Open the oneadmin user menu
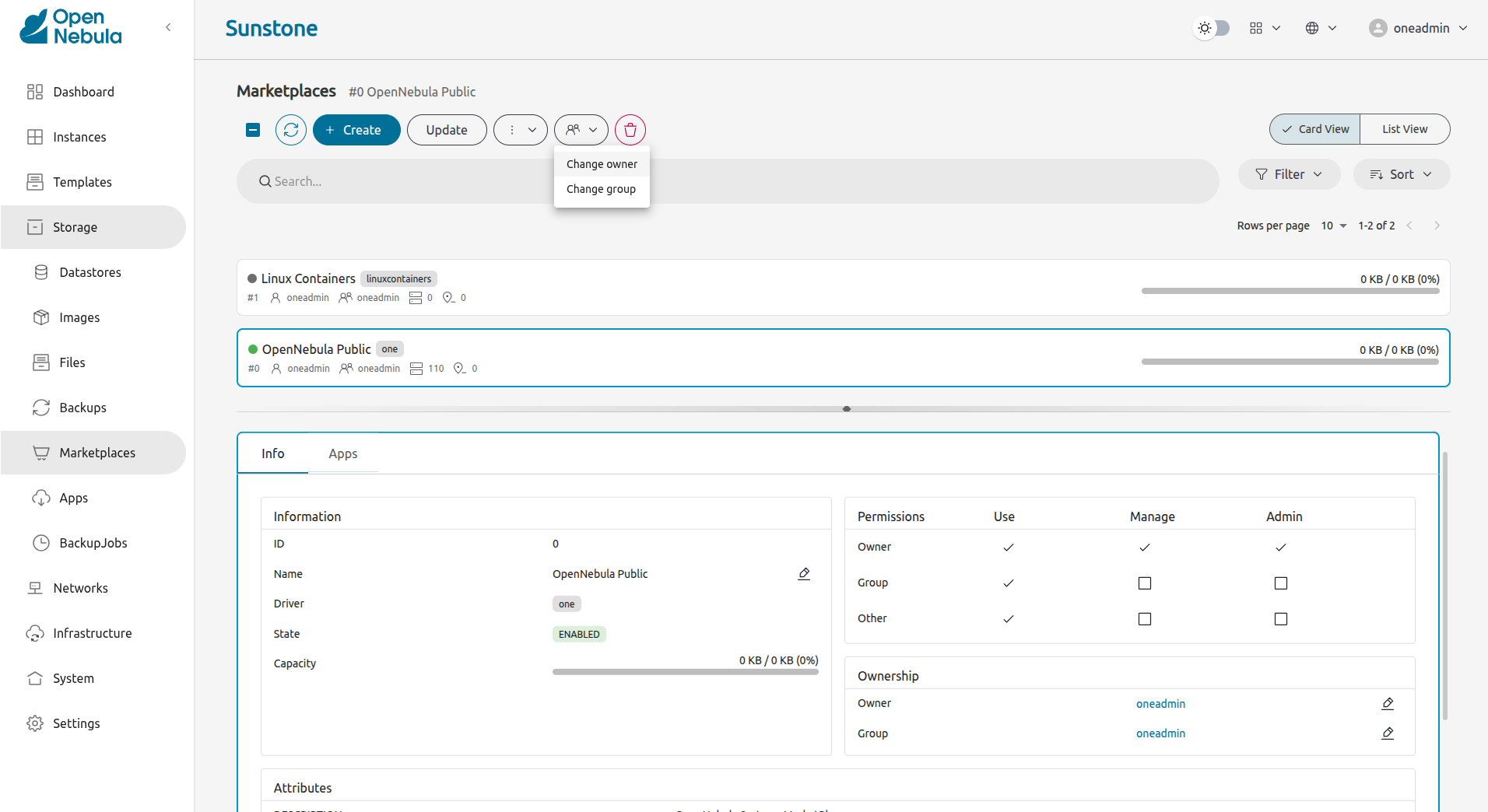This screenshot has width=1488, height=812. pyautogui.click(x=1418, y=28)
